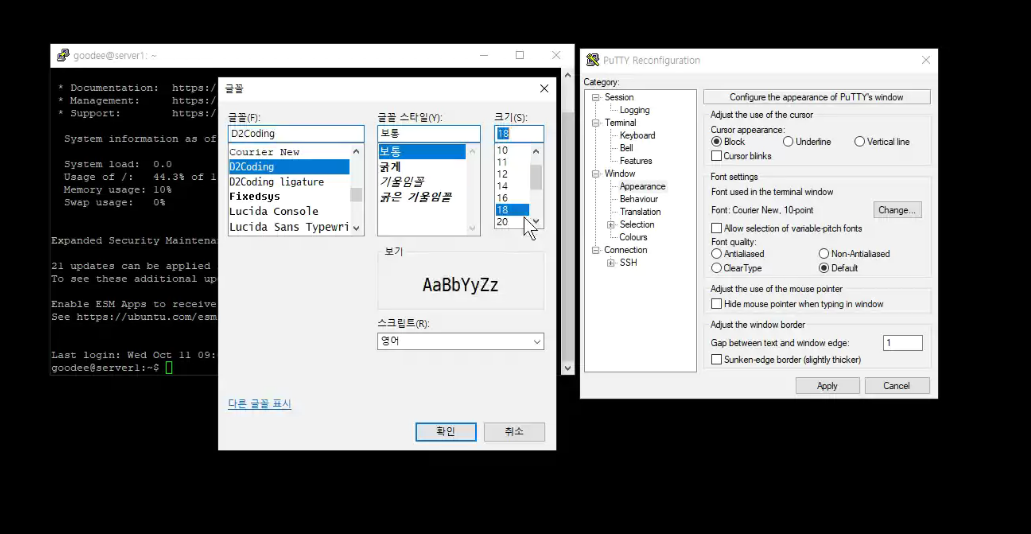
Task: Click the Change... font button
Action: point(897,210)
